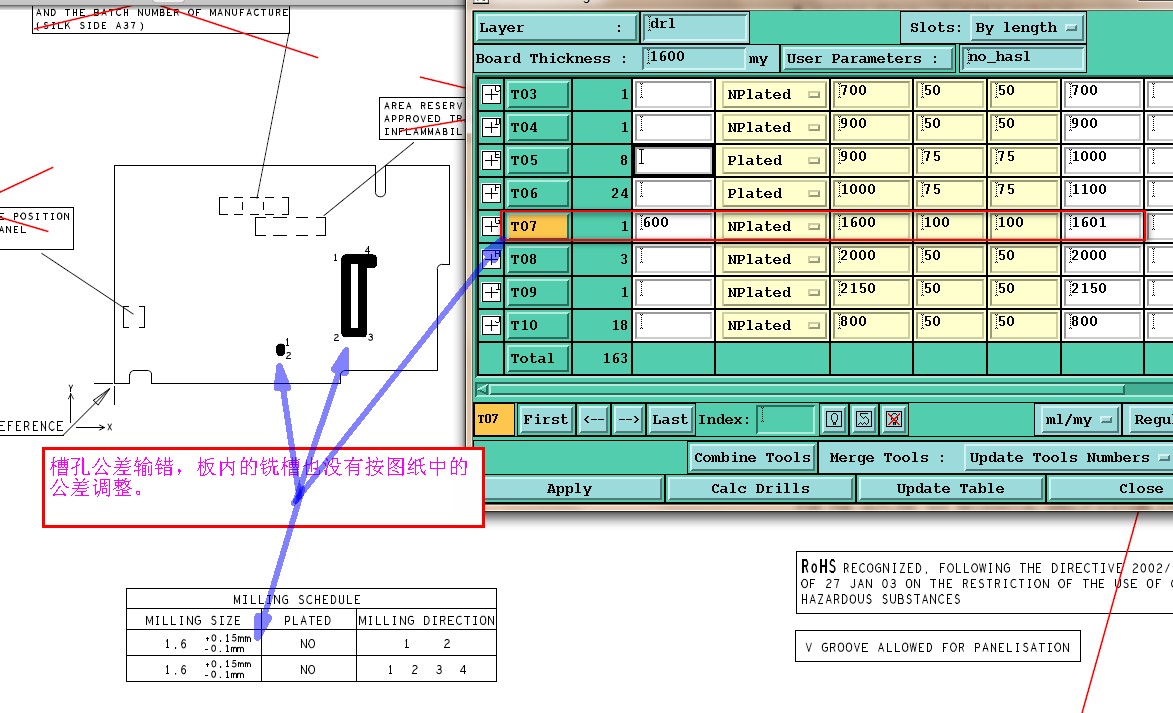Image resolution: width=1173 pixels, height=713 pixels.
Task: Click the Index input field
Action: point(785,419)
